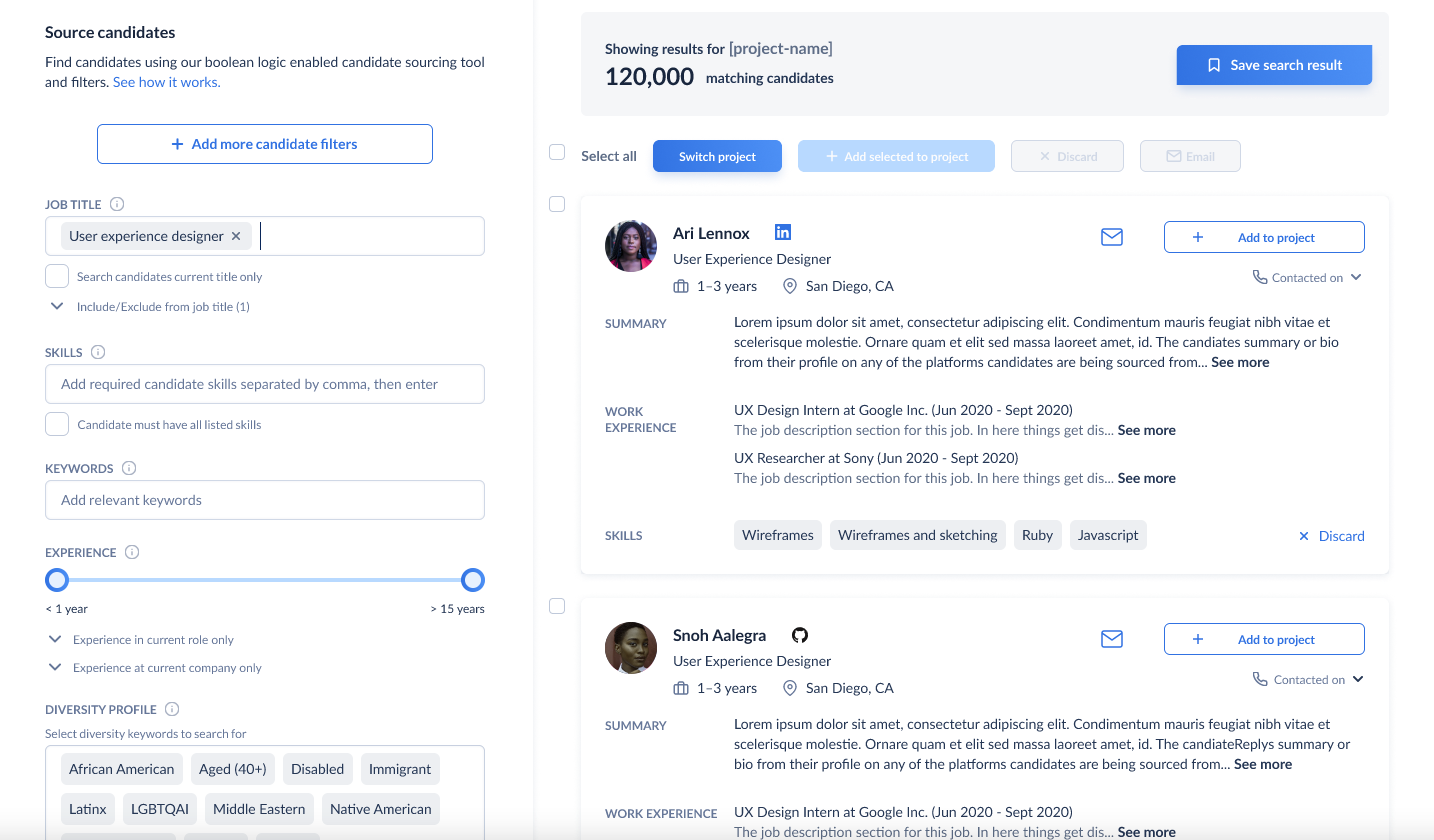Show Diversity Profile info icon
Viewport: 1434px width, 840px height.
click(x=172, y=709)
